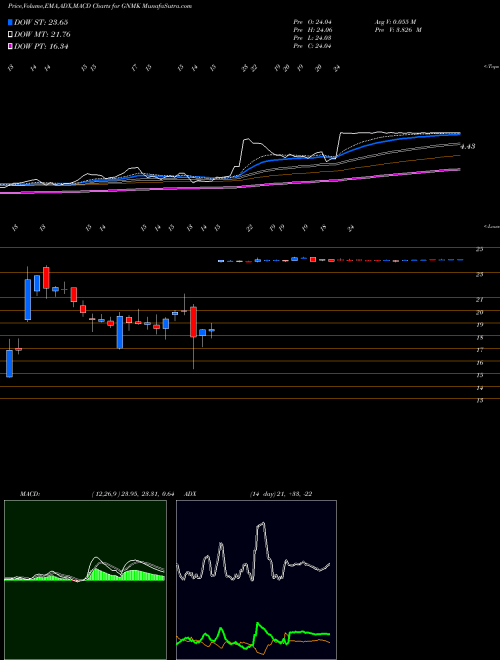This screenshot has height=660, width=500.
Task: Click inside the green MACD histogram chart
Action: coord(85,580)
